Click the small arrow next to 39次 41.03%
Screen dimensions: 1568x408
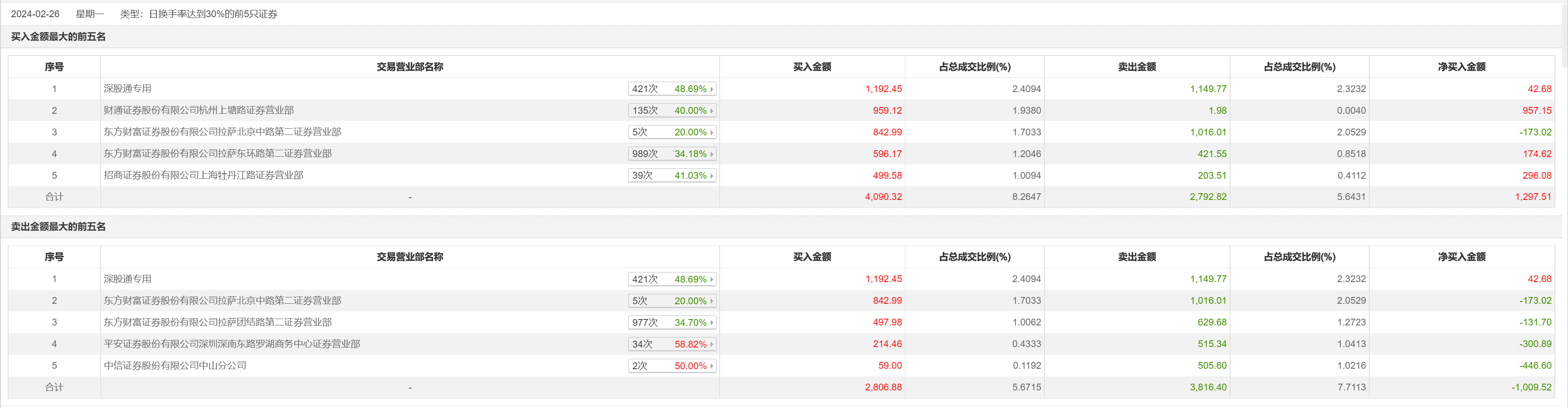(x=711, y=176)
